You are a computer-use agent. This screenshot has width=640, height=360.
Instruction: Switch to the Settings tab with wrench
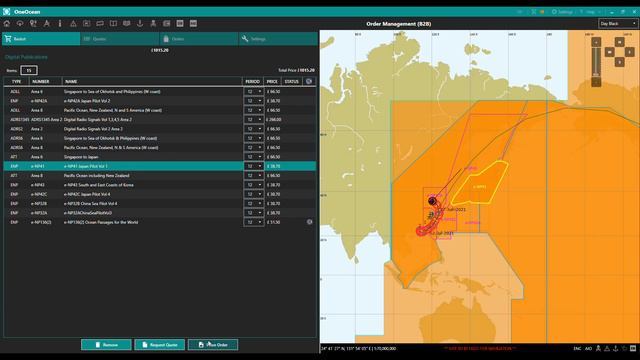(278, 39)
